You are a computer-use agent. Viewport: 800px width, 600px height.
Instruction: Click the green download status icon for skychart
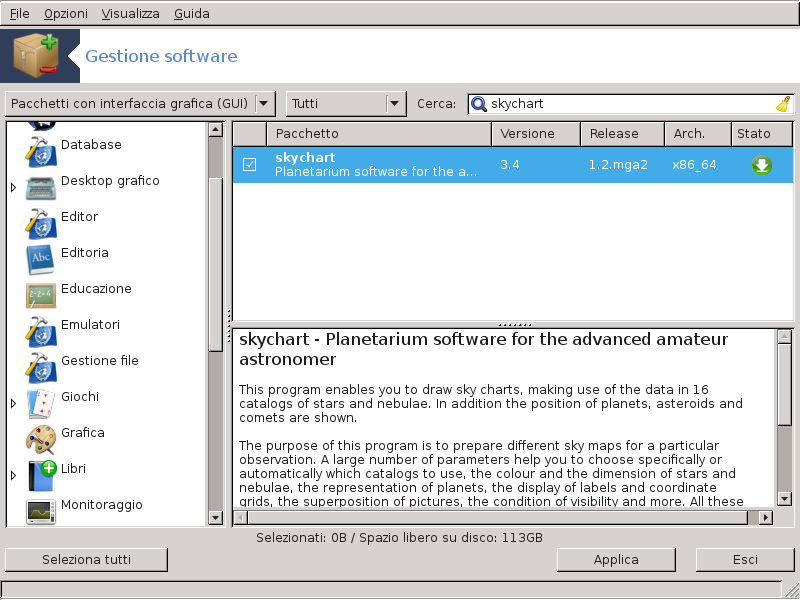762,165
